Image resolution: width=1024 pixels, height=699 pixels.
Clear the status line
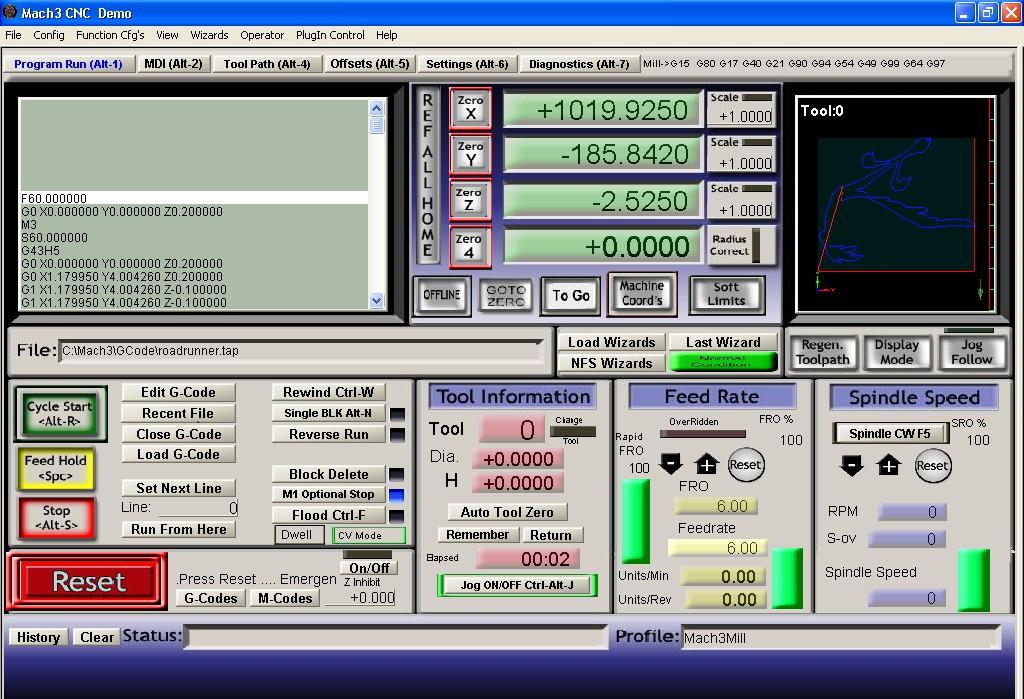97,638
